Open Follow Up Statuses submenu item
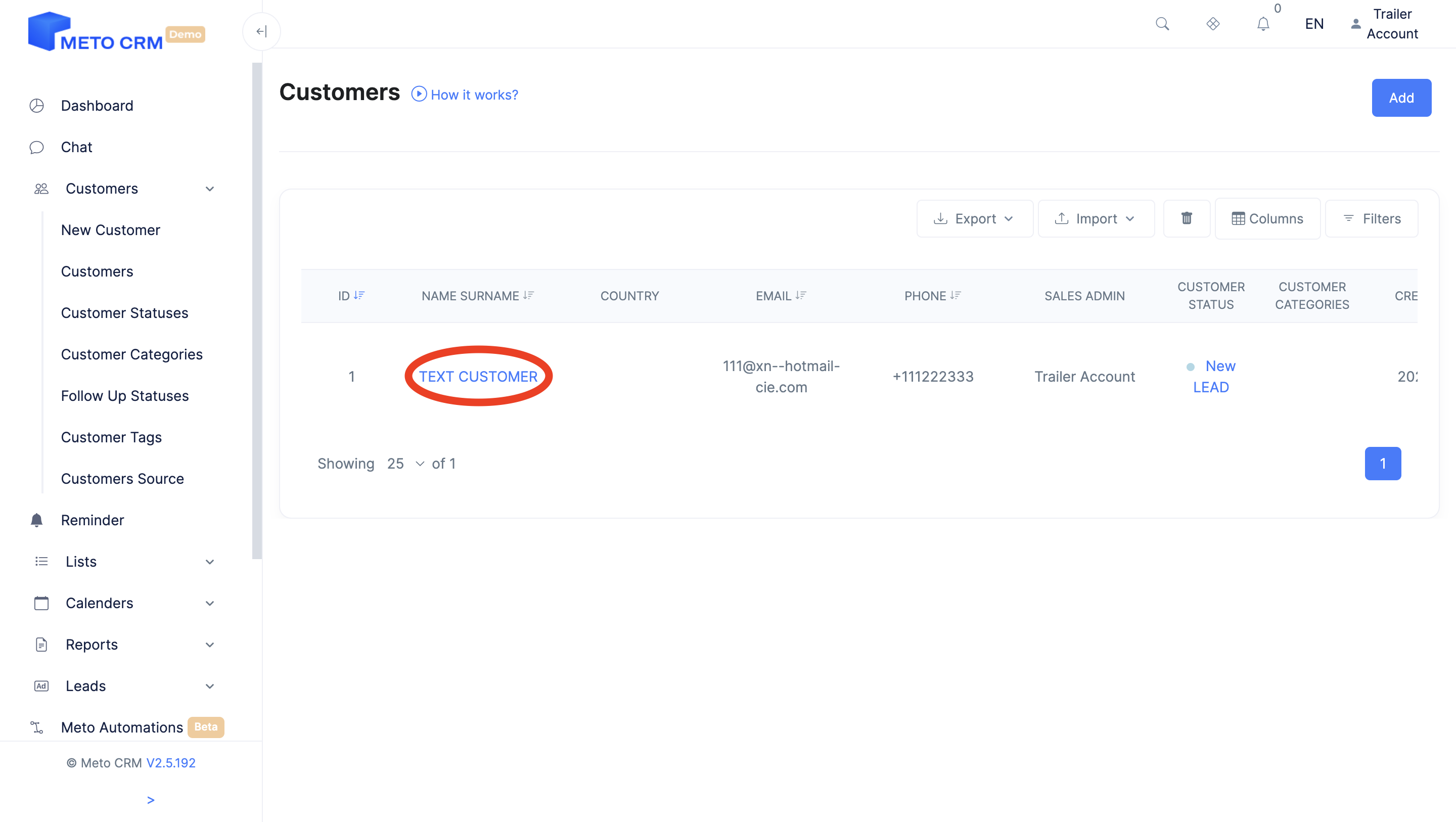The height and width of the screenshot is (822, 1456). point(125,396)
